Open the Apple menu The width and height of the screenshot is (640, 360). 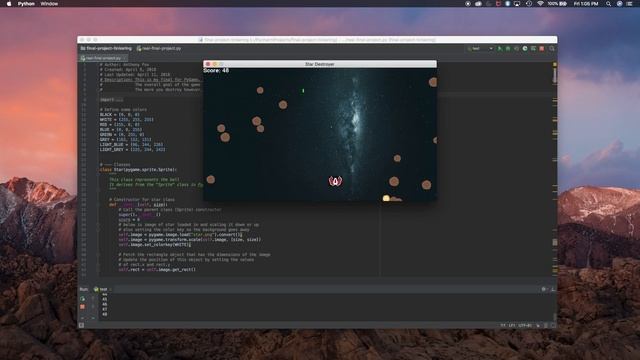coord(9,4)
